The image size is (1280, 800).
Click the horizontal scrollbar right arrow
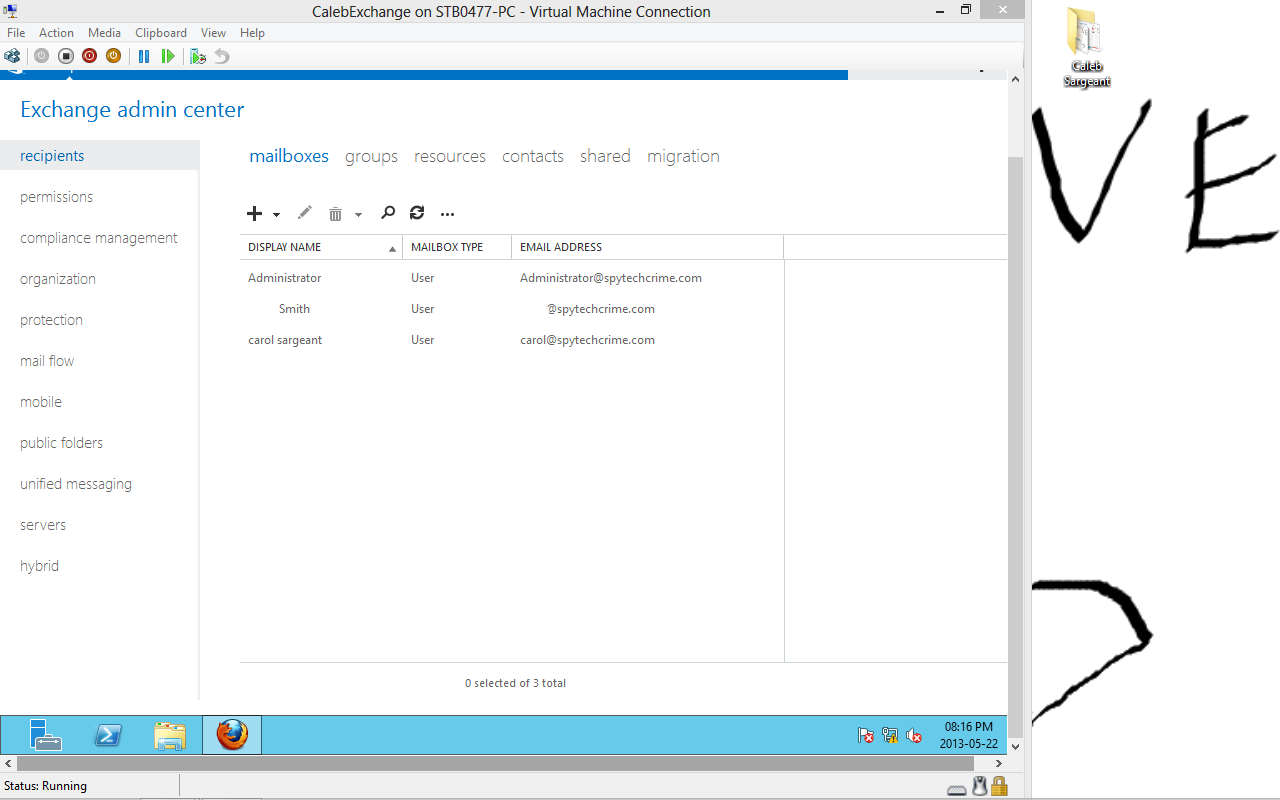point(999,763)
